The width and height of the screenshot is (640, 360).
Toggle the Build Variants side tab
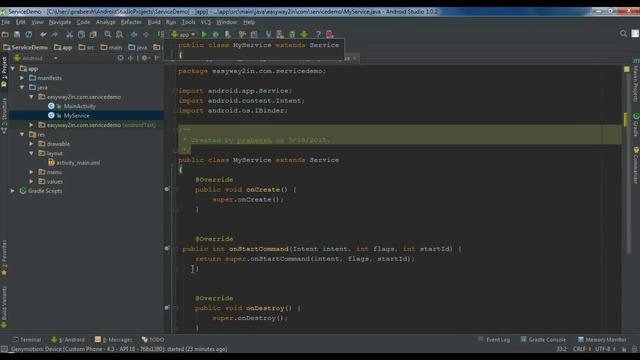tap(4, 306)
